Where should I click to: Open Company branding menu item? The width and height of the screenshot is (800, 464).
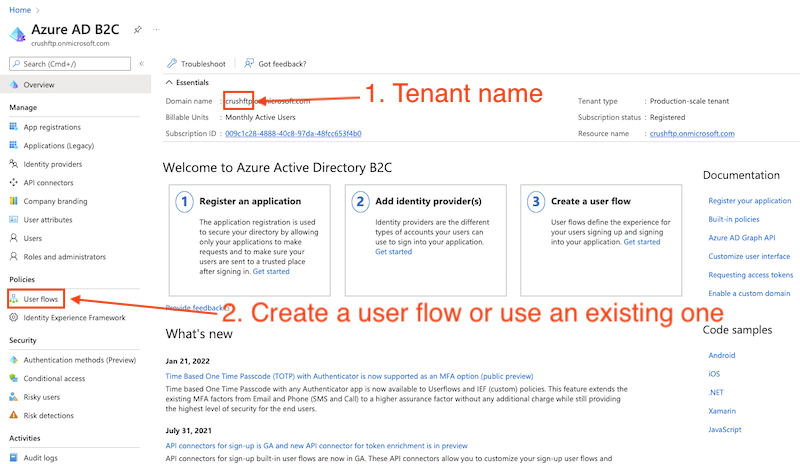(55, 201)
